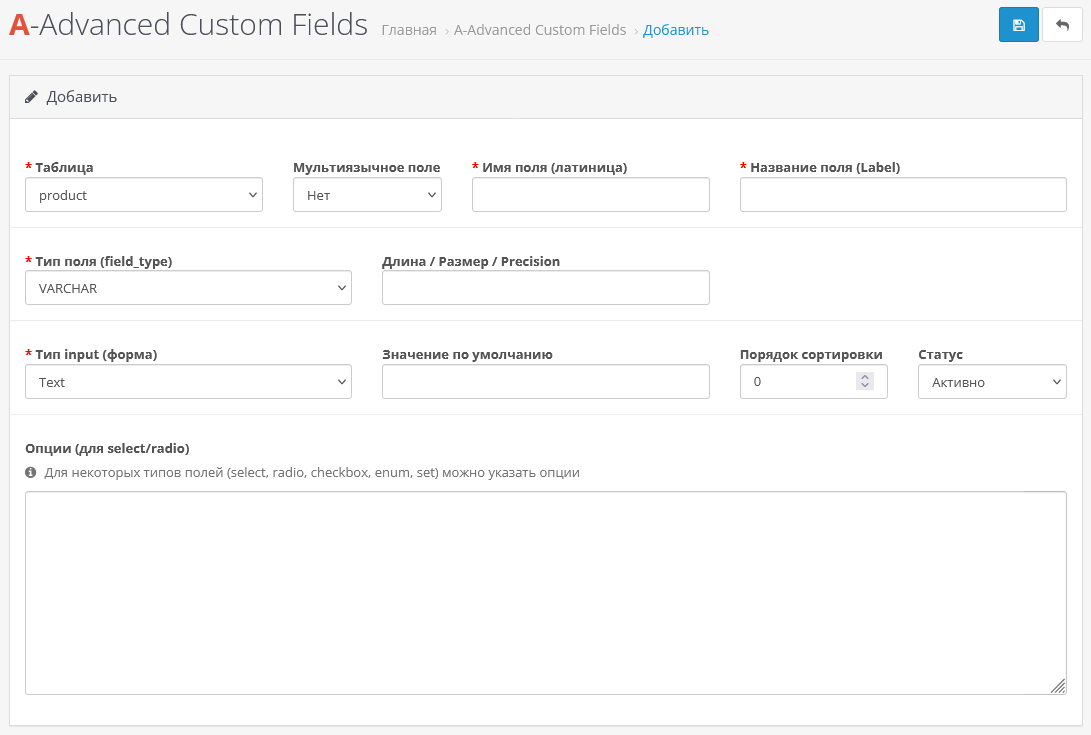The width and height of the screenshot is (1091, 735).
Task: Click the Добавить breadcrumb link
Action: [676, 30]
